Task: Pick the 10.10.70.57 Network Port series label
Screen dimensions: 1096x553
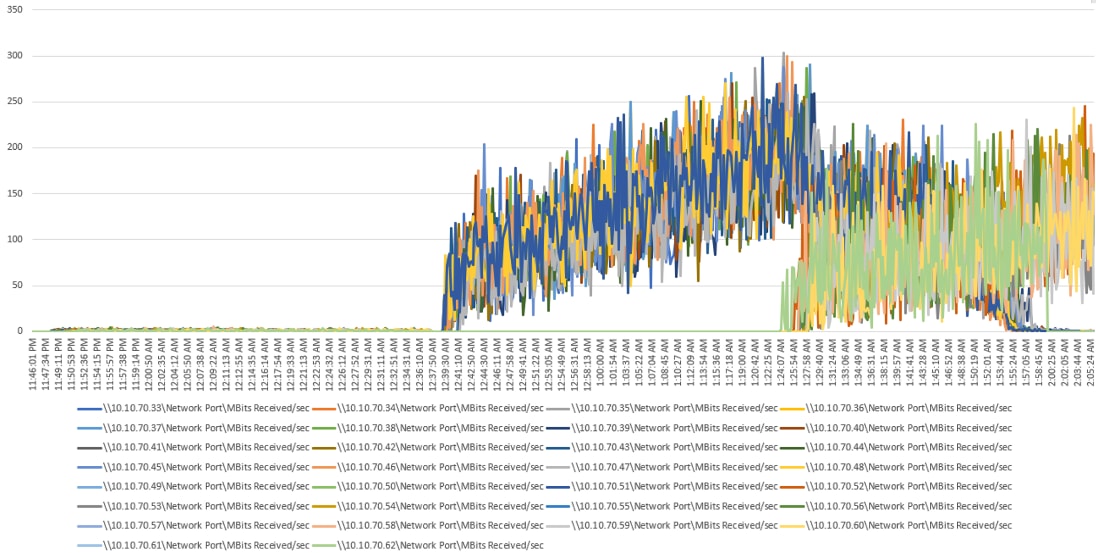Action: click(193, 525)
